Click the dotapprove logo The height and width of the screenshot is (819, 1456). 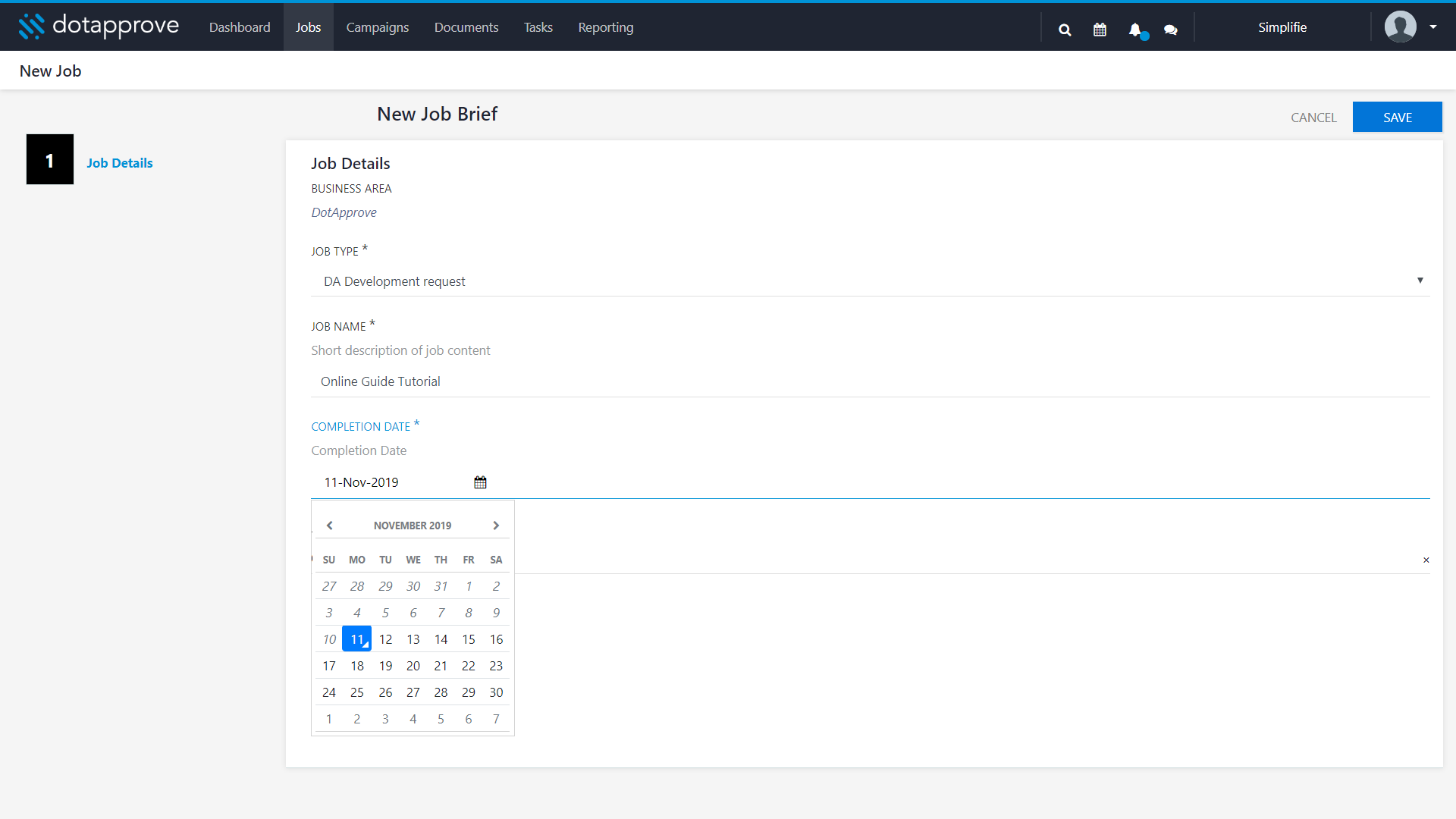[99, 27]
